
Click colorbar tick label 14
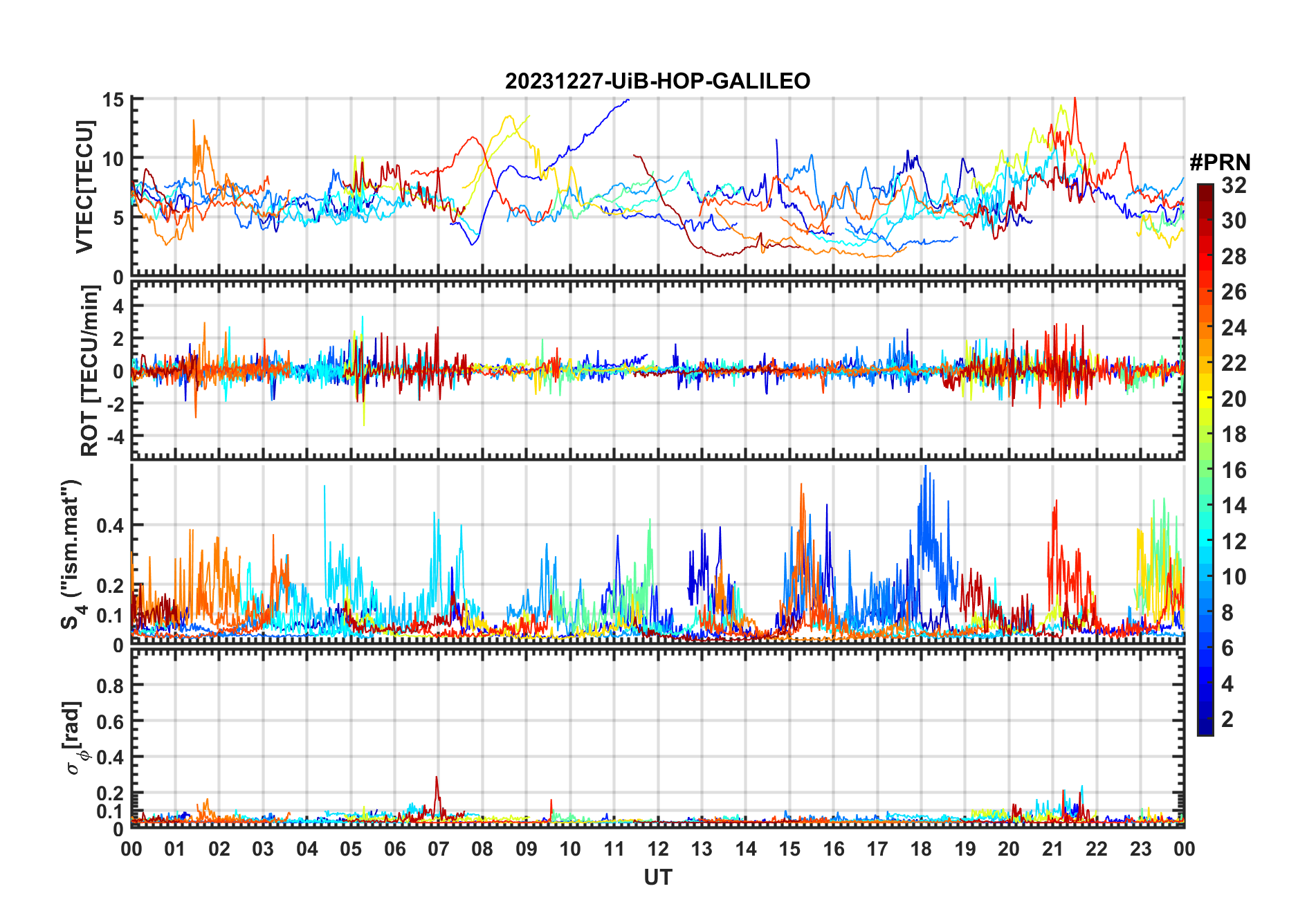[1234, 506]
